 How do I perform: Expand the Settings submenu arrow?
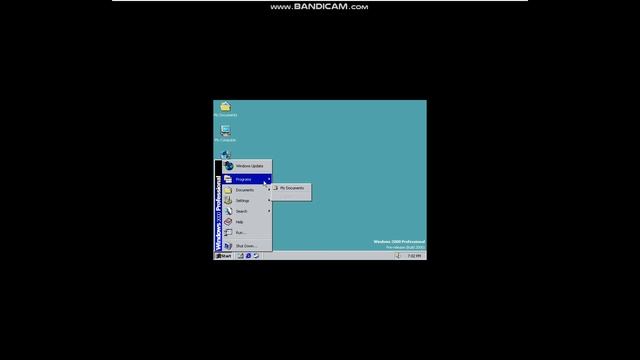tap(269, 200)
